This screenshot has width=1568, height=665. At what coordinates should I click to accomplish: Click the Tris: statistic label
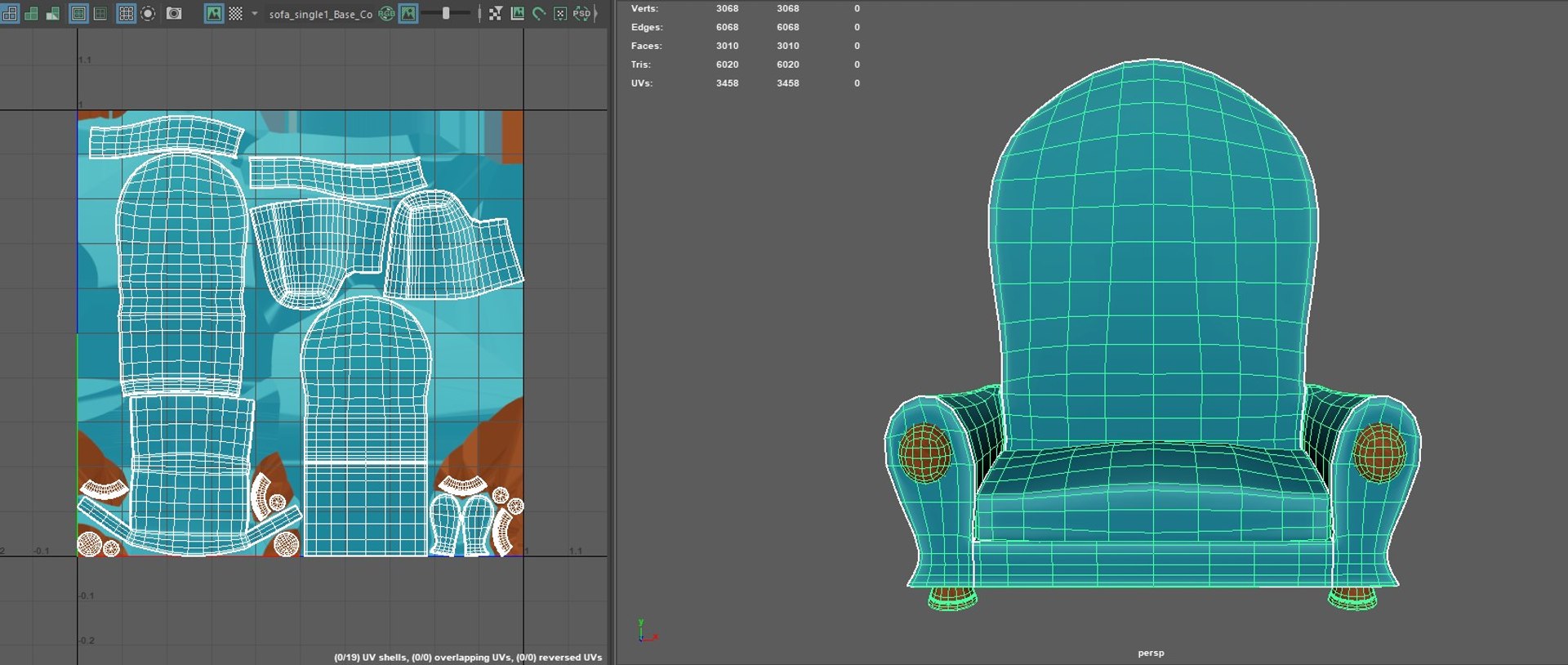pos(640,65)
